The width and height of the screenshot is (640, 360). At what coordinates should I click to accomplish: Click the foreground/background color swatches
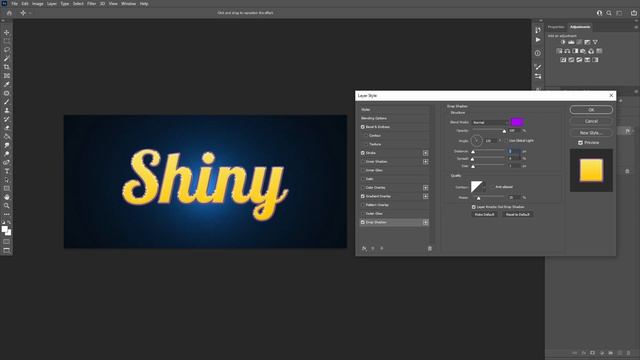point(6,231)
